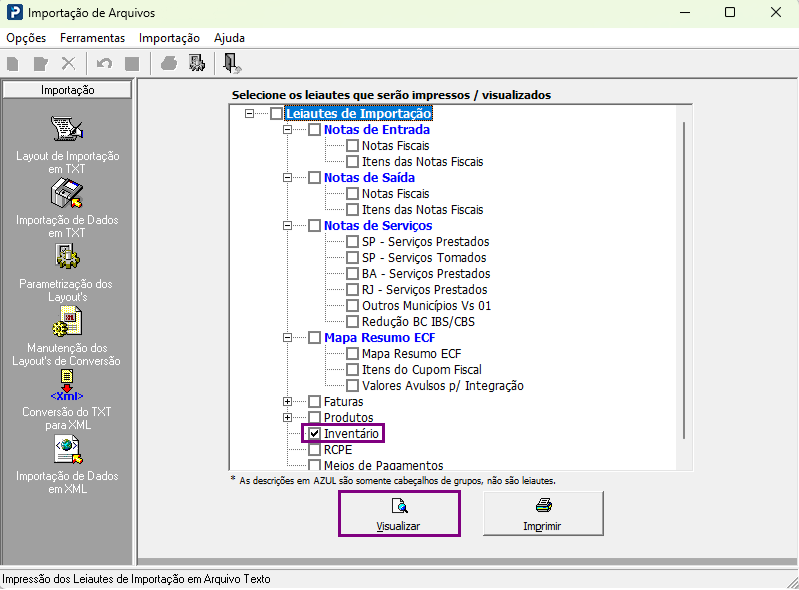Check Itens do Cupom Fiscal checkbox

coord(353,369)
